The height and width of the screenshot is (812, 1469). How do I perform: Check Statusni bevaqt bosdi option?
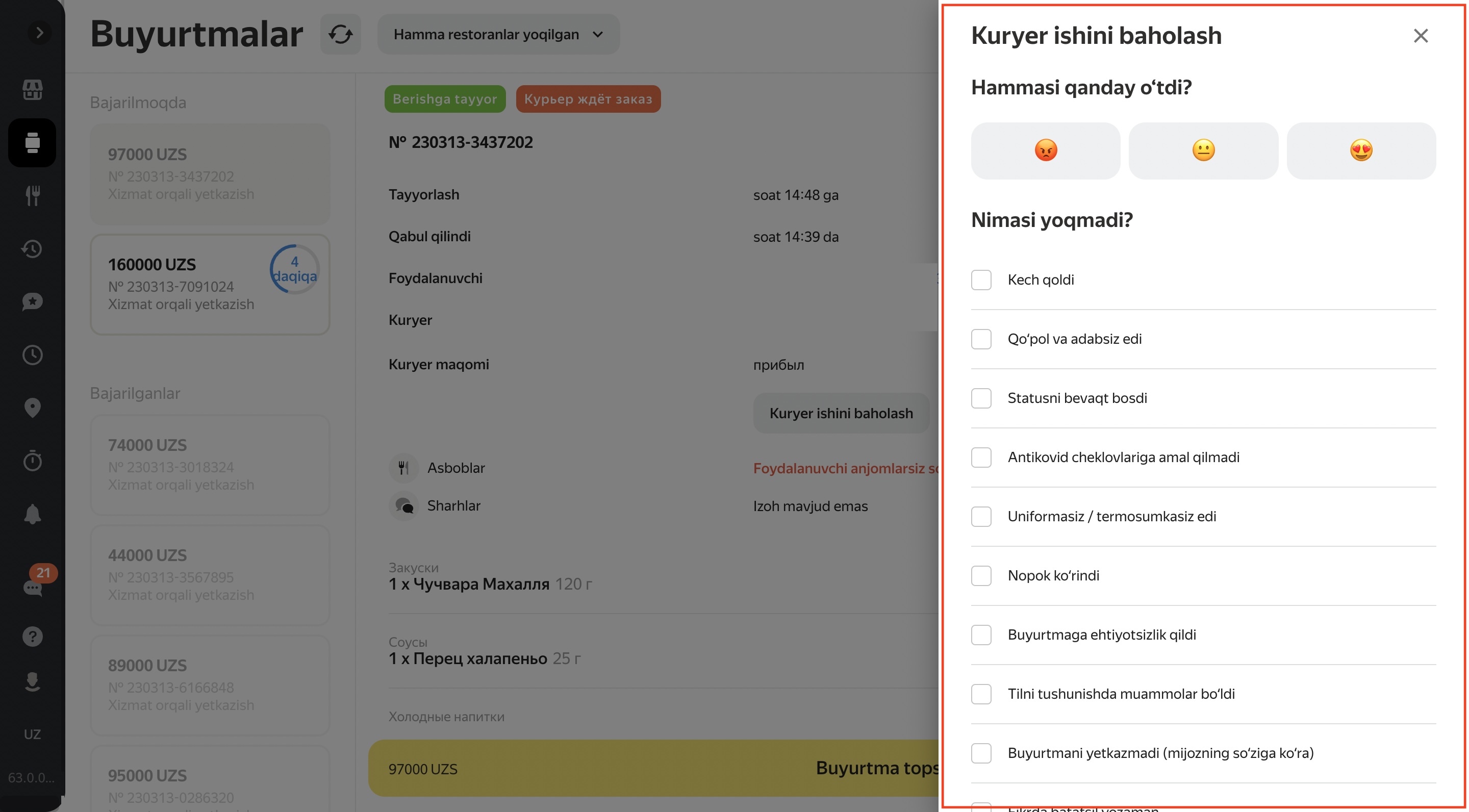981,398
